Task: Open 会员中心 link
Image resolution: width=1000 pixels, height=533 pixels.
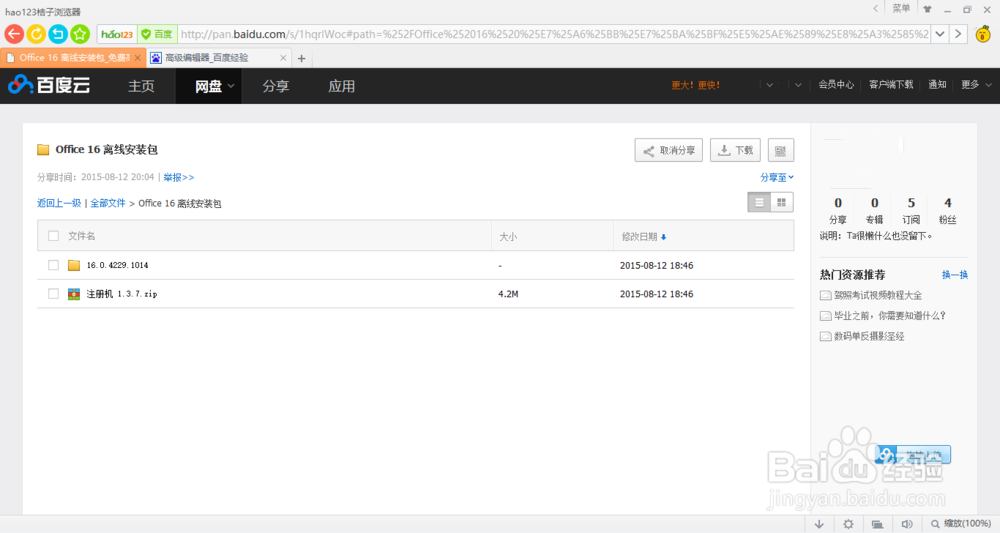Action: pos(836,85)
